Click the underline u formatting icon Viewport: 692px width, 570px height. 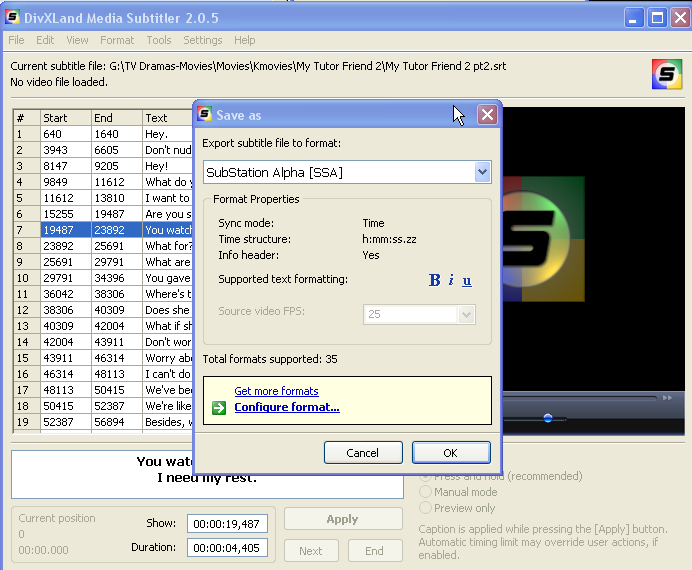467,281
